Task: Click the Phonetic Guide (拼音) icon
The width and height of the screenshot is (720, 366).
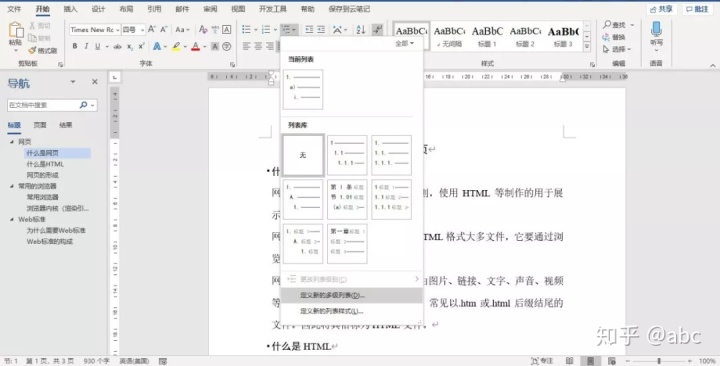Action: (215, 29)
